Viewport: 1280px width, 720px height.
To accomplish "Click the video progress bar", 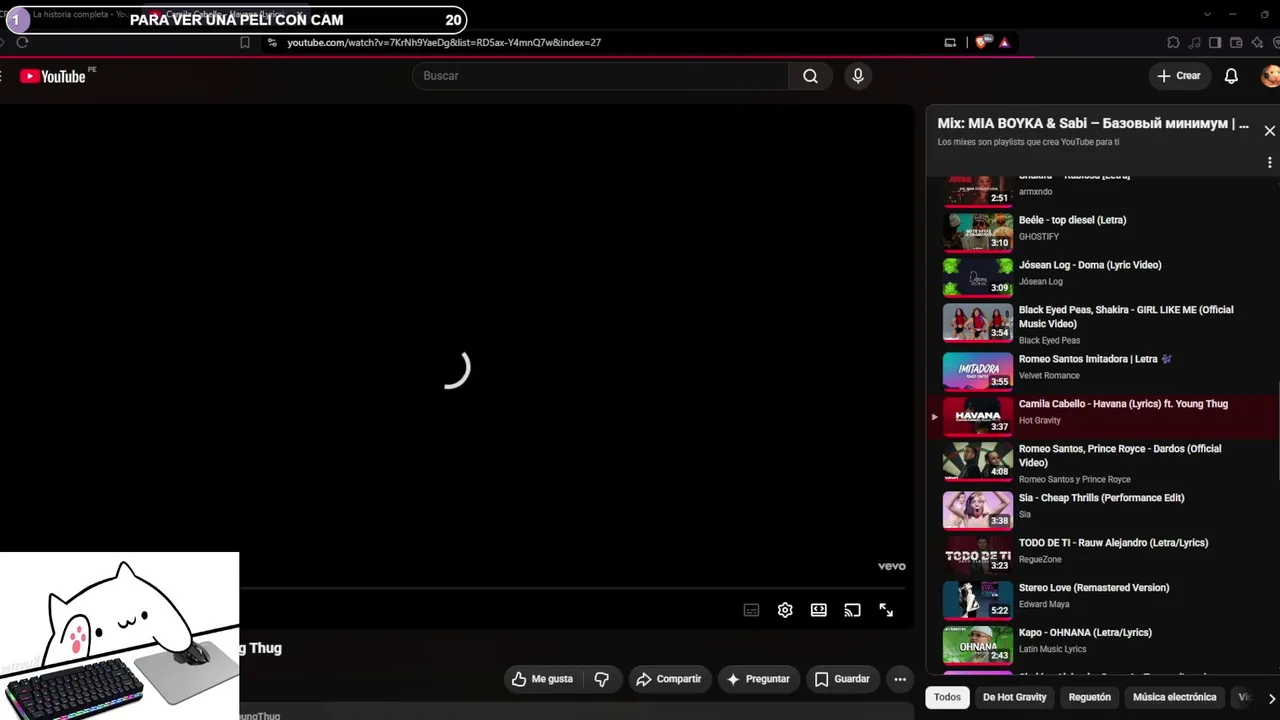I will (573, 588).
